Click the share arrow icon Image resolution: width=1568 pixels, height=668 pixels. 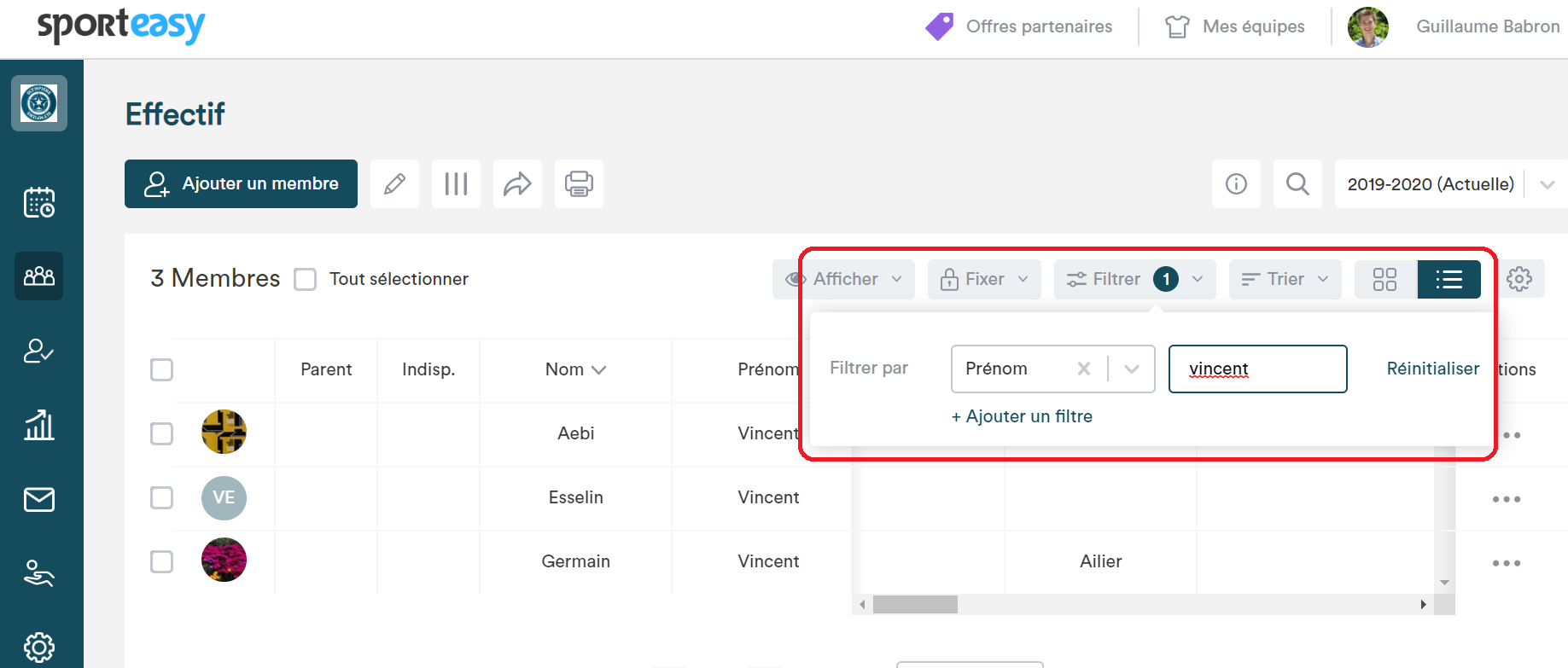(x=517, y=183)
